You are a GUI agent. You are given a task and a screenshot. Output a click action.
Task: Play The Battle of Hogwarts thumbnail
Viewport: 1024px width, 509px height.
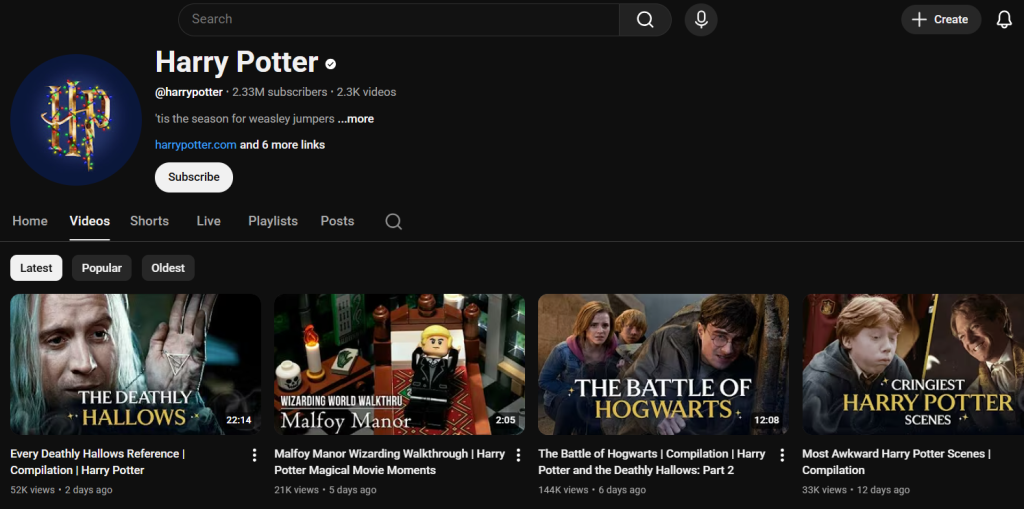click(663, 365)
